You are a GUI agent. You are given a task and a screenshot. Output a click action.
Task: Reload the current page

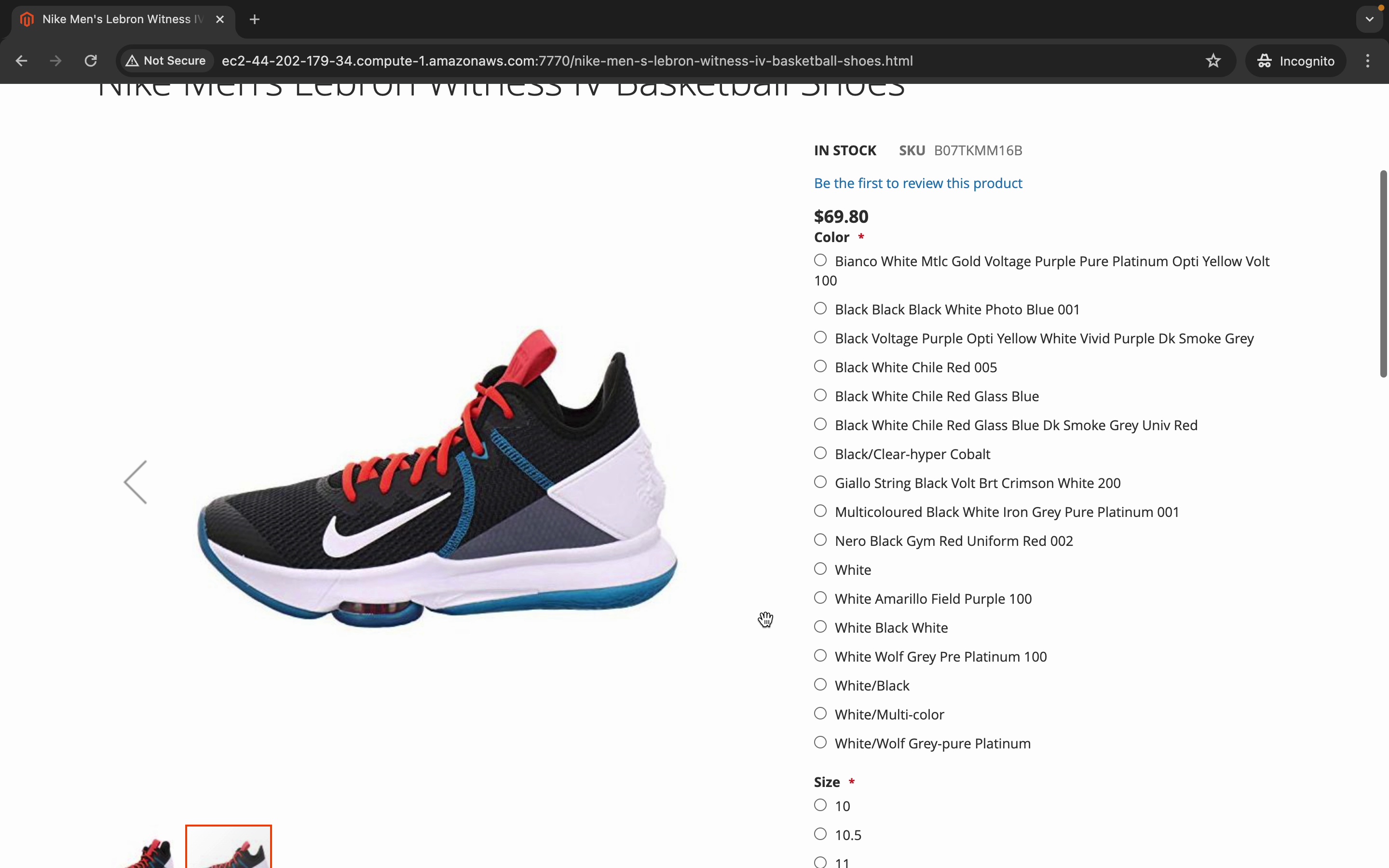click(91, 61)
